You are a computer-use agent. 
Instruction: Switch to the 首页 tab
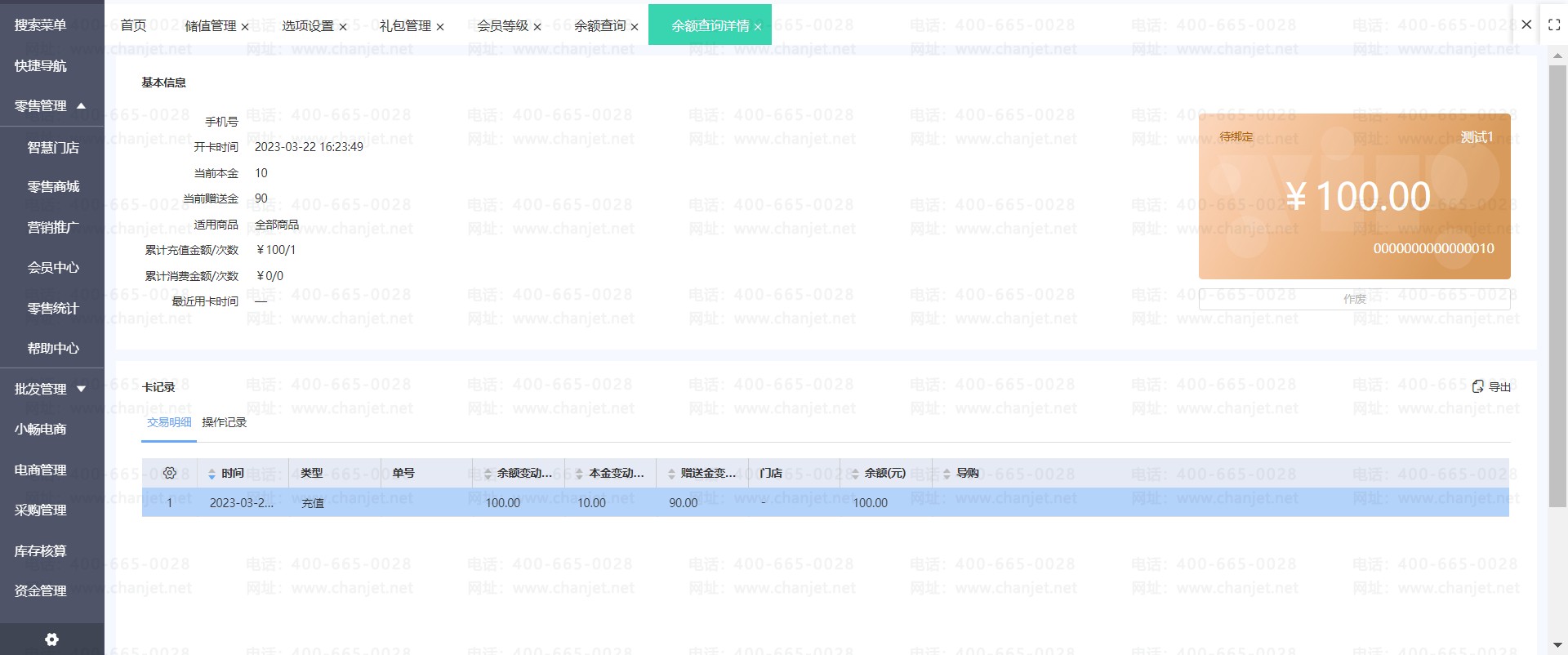pos(133,25)
